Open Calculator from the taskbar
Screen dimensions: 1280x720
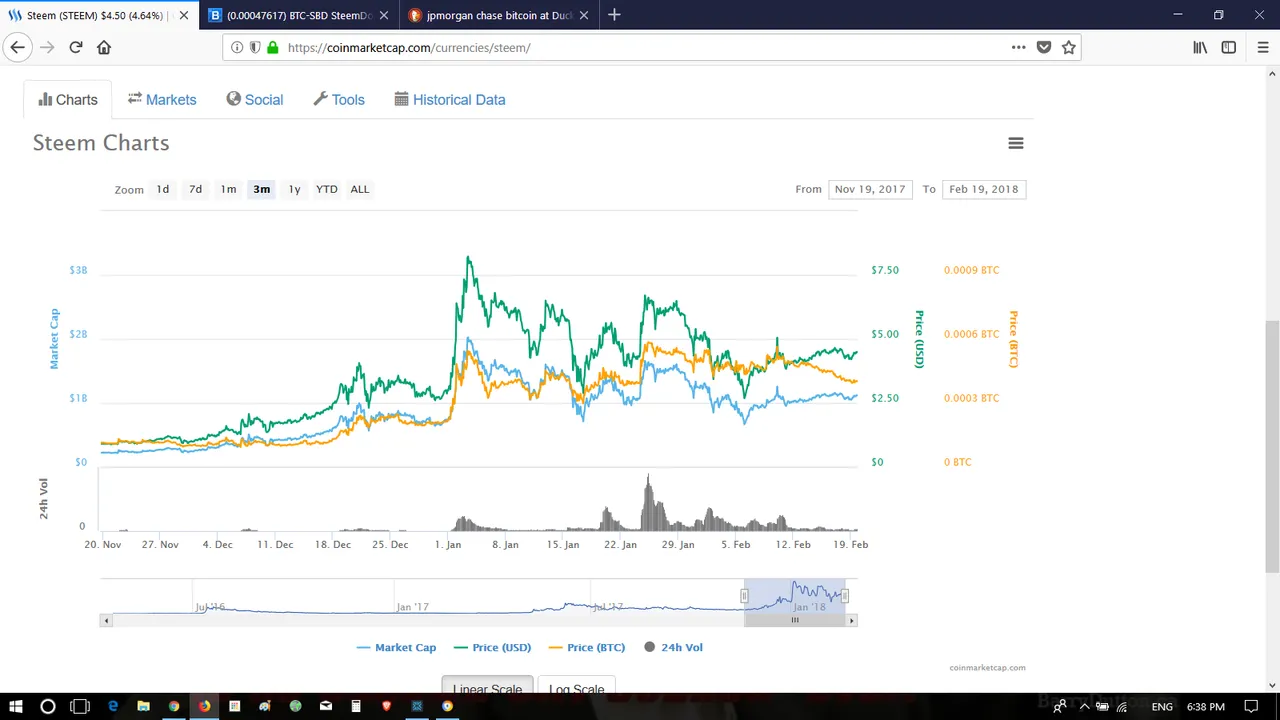click(x=356, y=706)
